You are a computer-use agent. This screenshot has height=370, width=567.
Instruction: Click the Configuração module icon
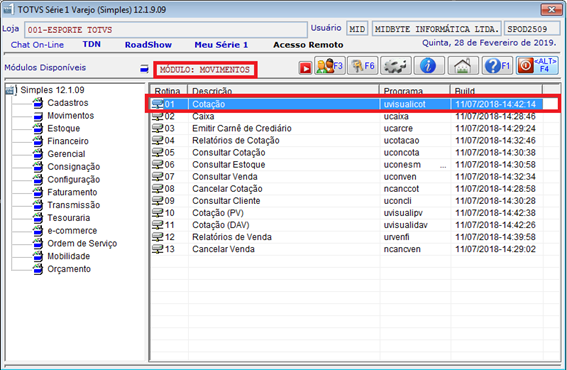click(38, 180)
